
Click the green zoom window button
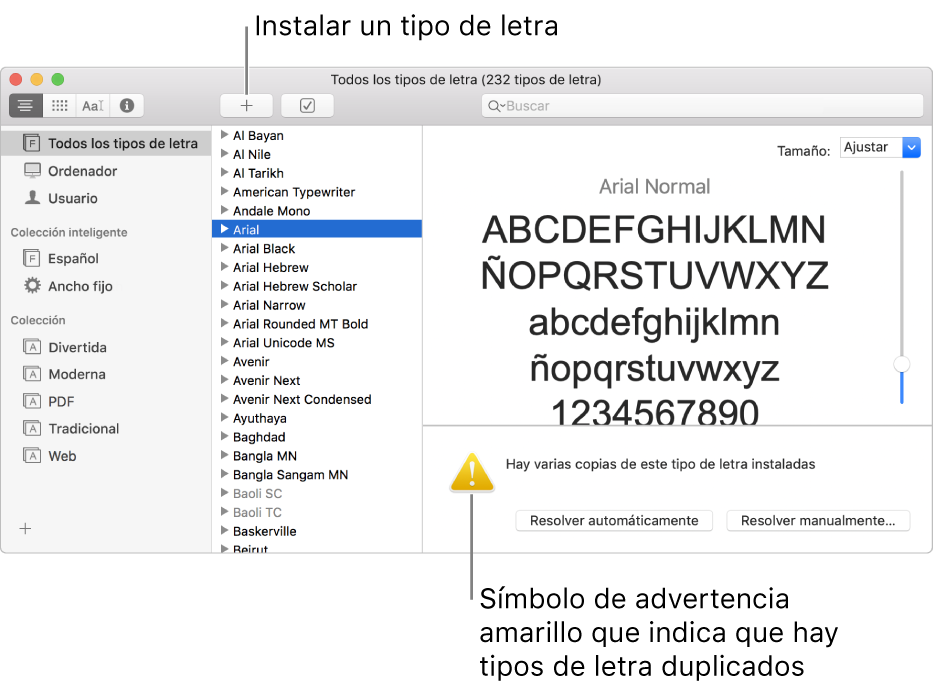pos(57,79)
